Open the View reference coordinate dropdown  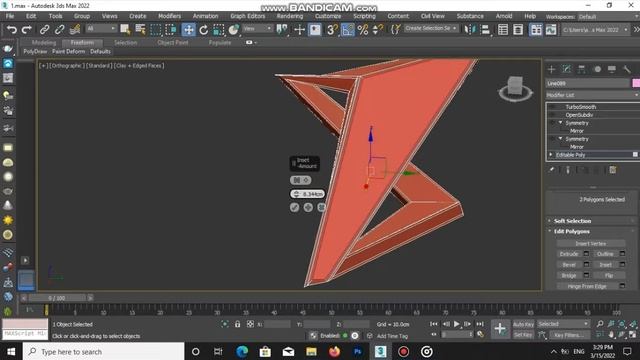258,29
